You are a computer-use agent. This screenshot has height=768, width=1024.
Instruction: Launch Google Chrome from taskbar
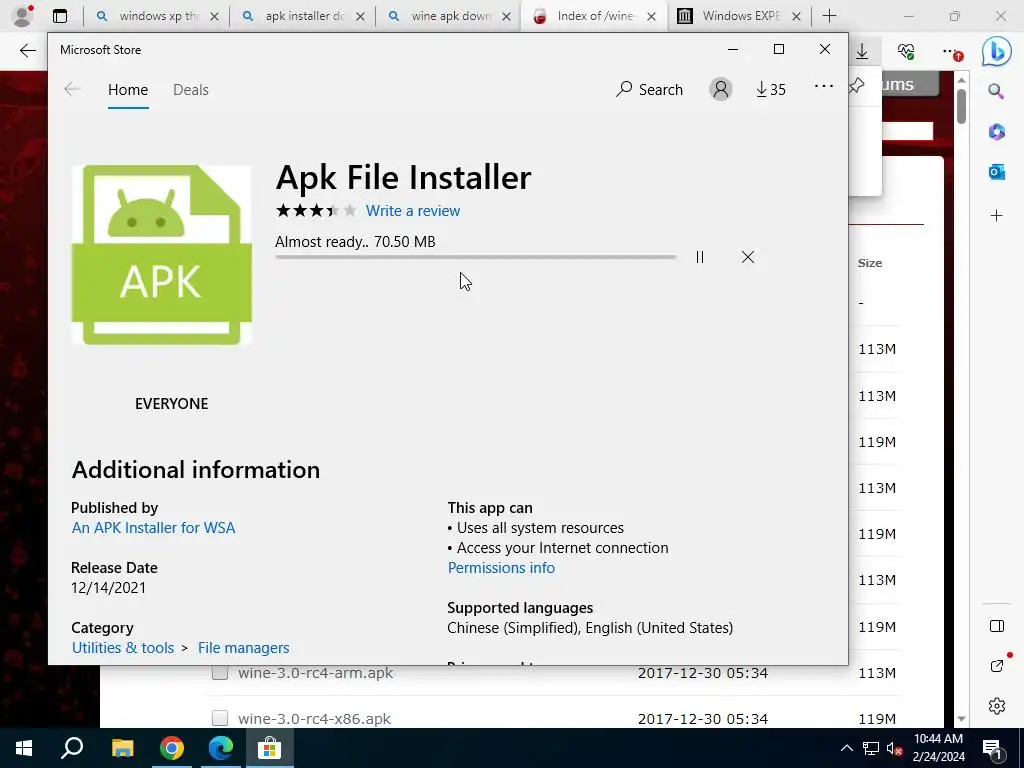[x=171, y=748]
